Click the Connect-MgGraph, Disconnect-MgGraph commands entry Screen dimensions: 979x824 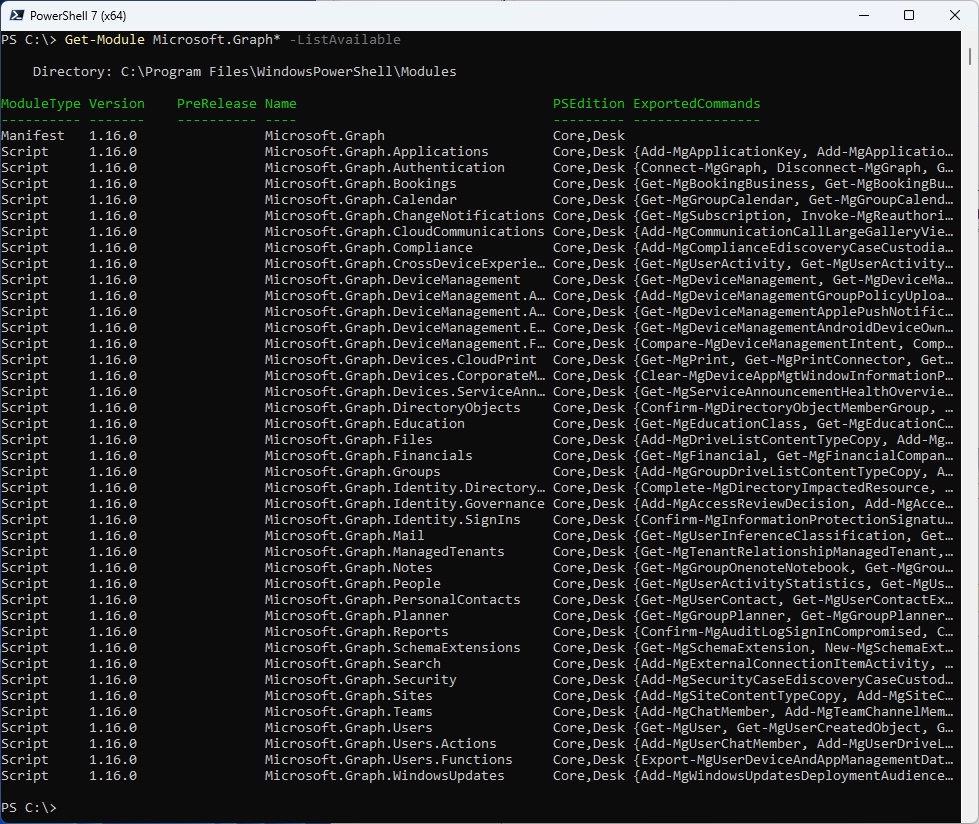tap(794, 168)
